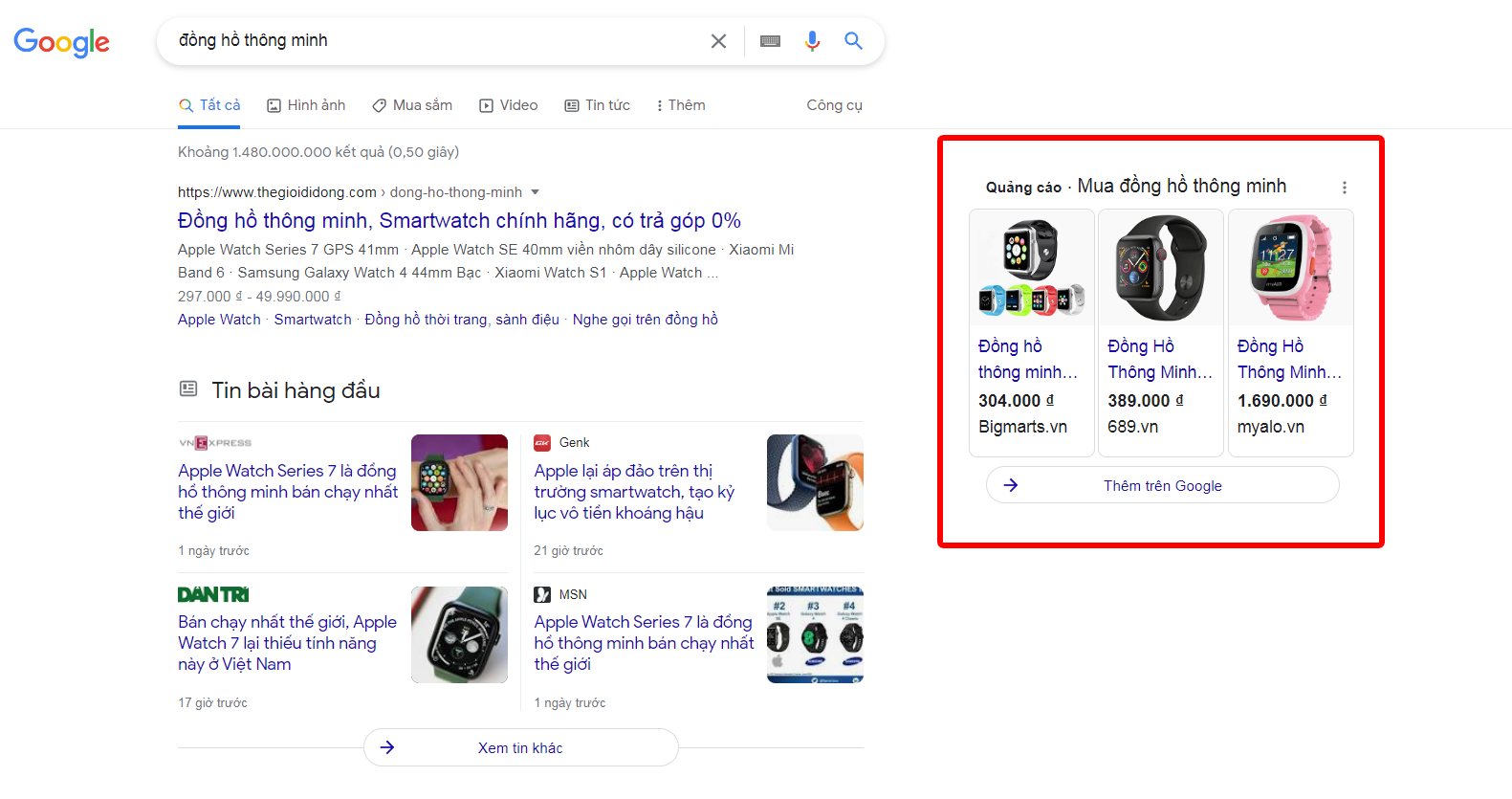Open the on-screen keyboard icon
Image resolution: width=1512 pixels, height=799 pixels.
[770, 41]
